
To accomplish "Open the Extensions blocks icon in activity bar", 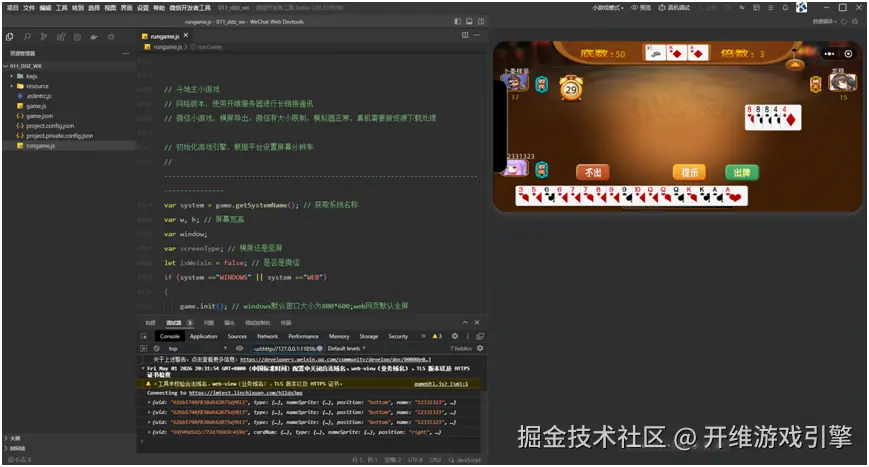I will click(60, 37).
